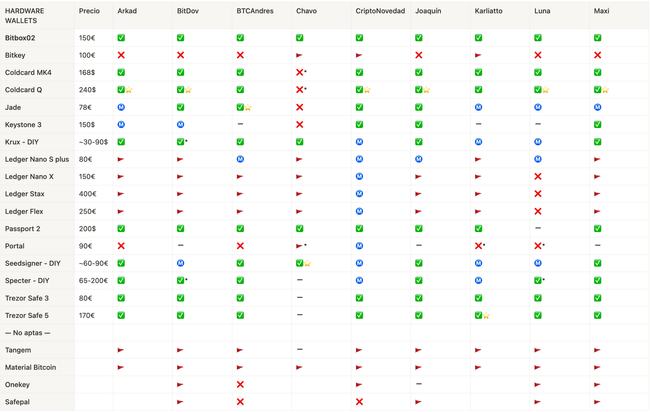Click the green checkmark for Bitbox02 under Maxi

click(x=597, y=38)
